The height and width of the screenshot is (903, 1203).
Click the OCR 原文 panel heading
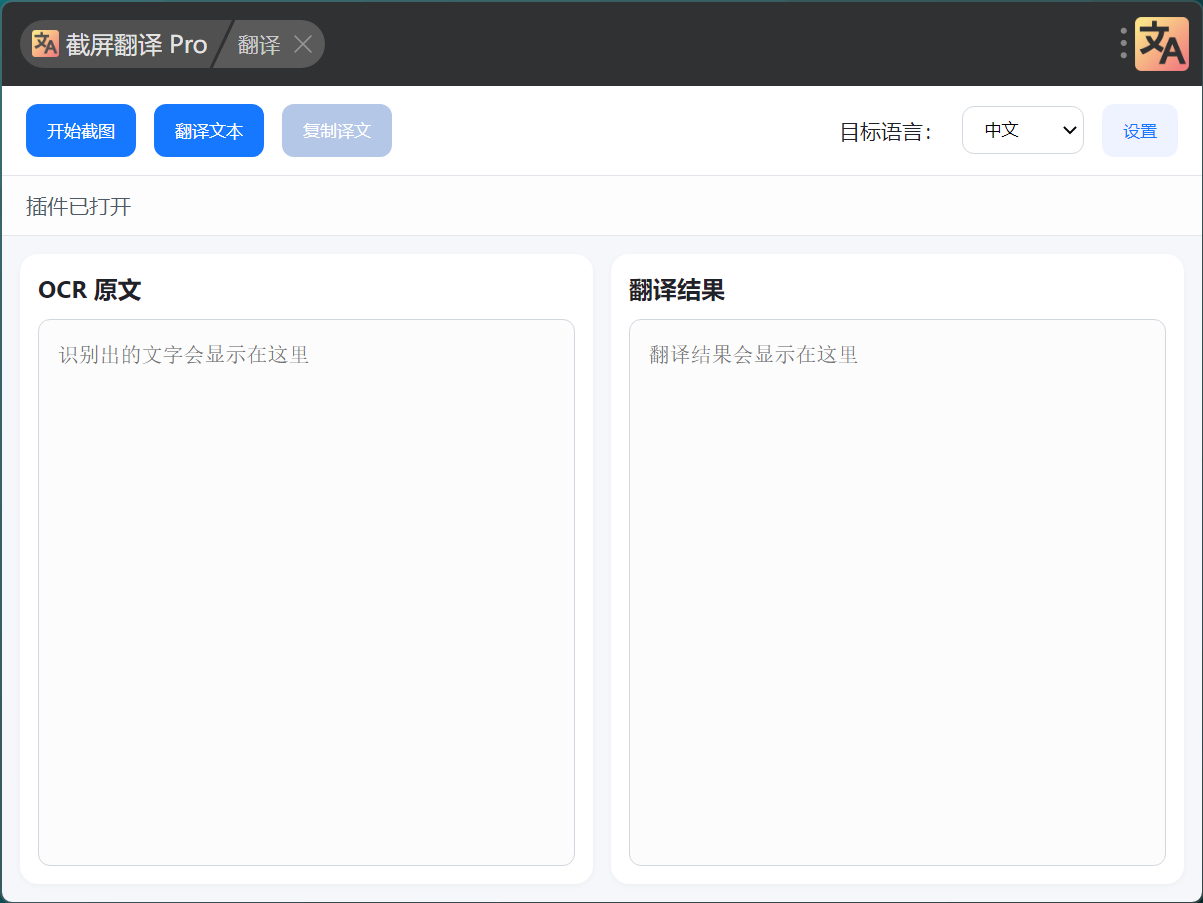90,290
